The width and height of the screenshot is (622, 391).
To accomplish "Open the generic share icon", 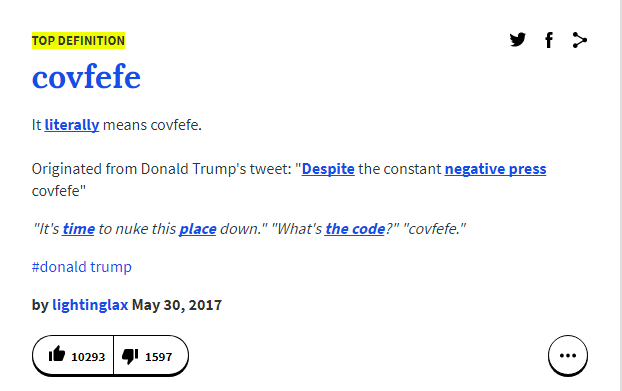I will click(x=580, y=40).
